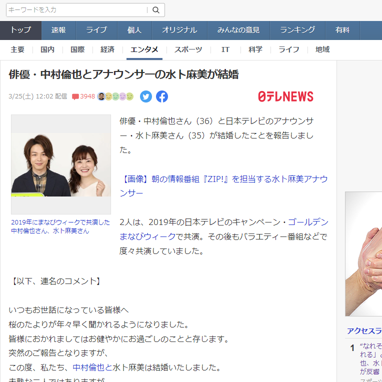Follow the ゴールデンまなびウィーク link
382x382 pixels.
pos(224,229)
